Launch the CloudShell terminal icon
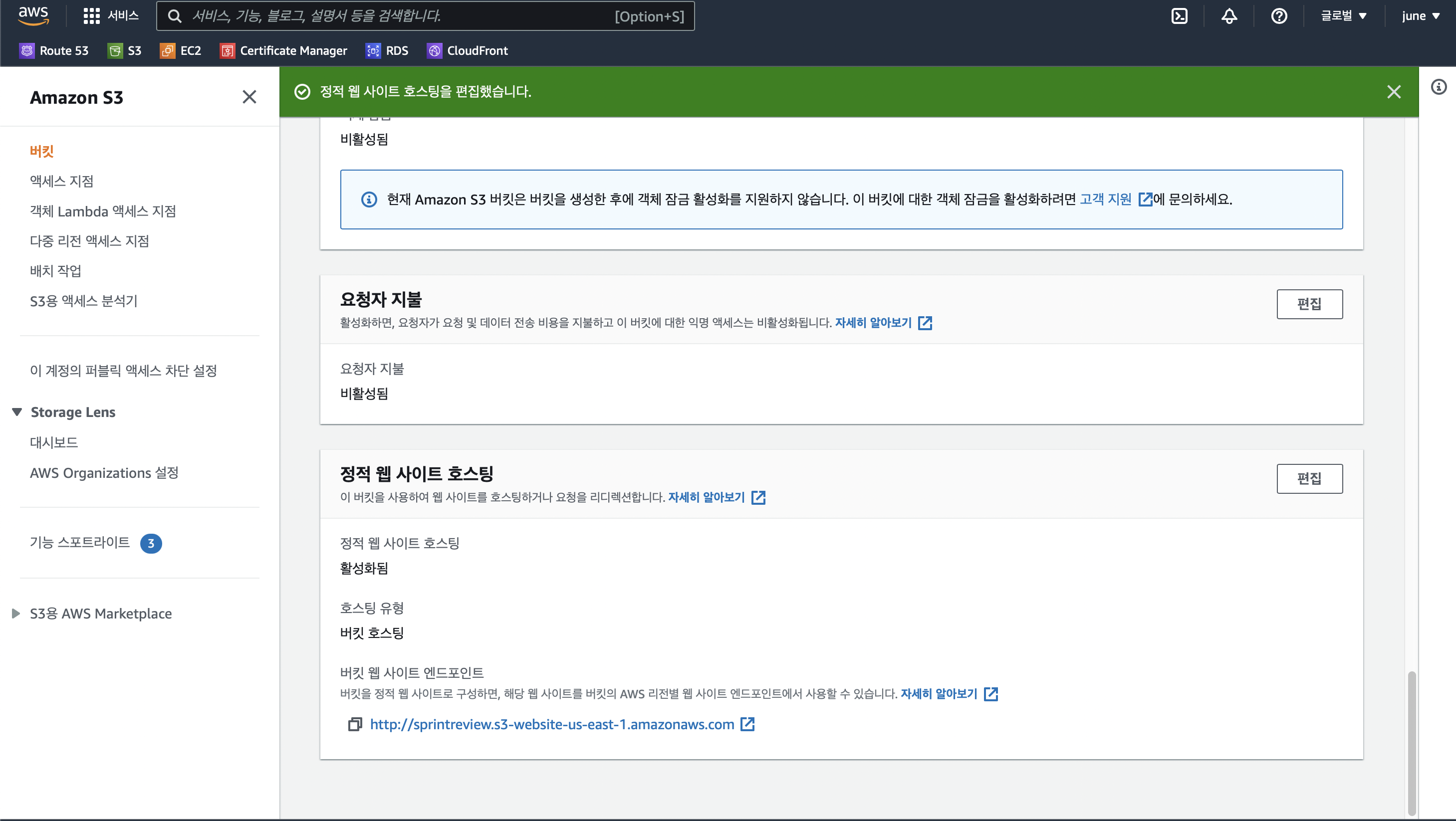This screenshot has width=1456, height=821. tap(1180, 16)
